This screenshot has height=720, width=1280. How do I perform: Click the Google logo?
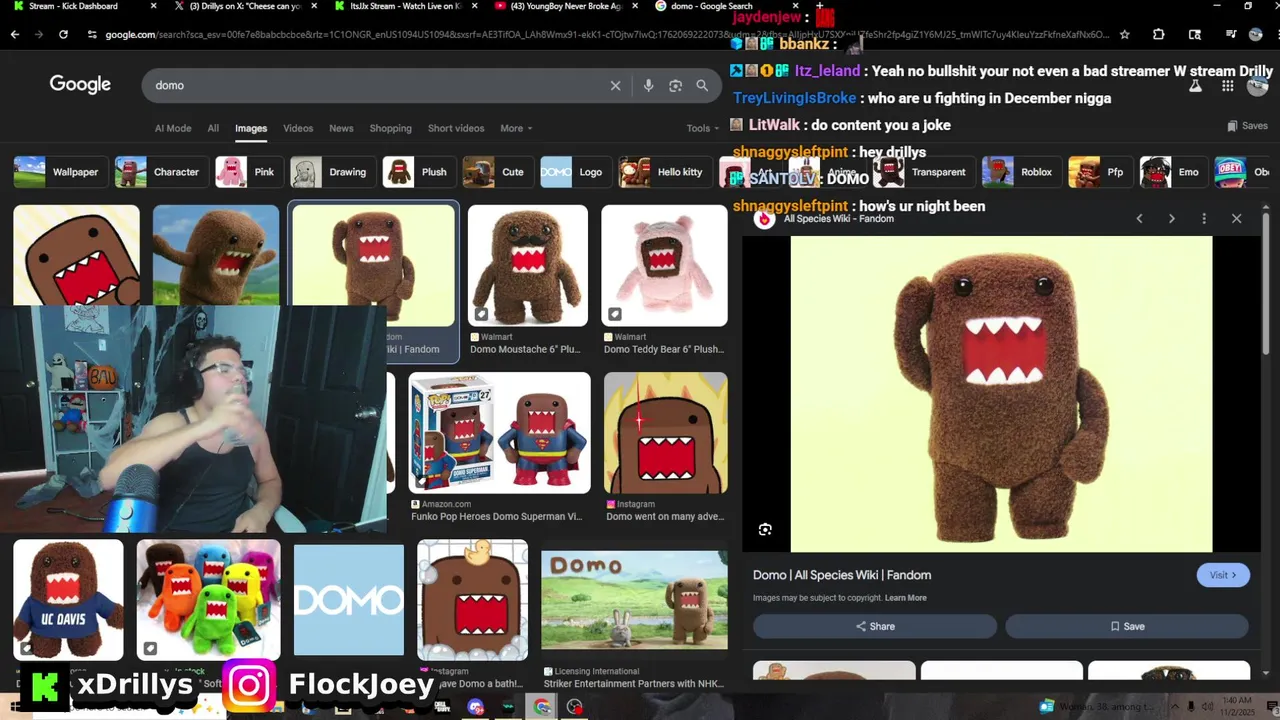point(80,85)
